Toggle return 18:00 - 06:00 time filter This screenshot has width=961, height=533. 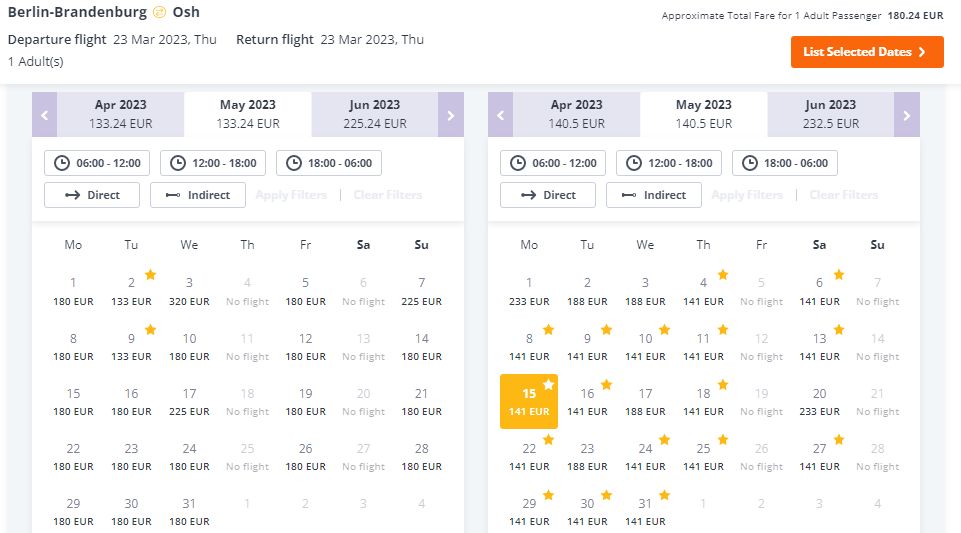784,163
